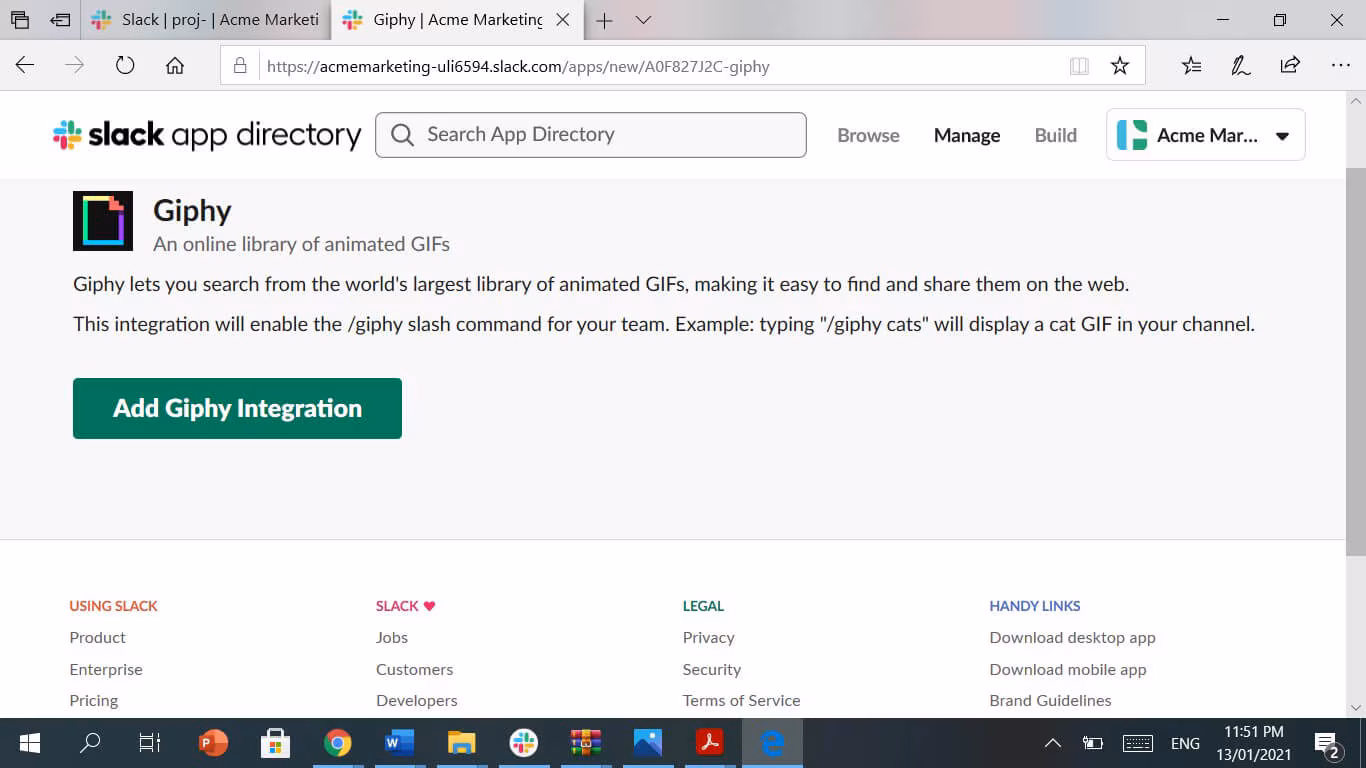The width and height of the screenshot is (1366, 768).
Task: Open reading view from address bar
Action: click(1079, 66)
